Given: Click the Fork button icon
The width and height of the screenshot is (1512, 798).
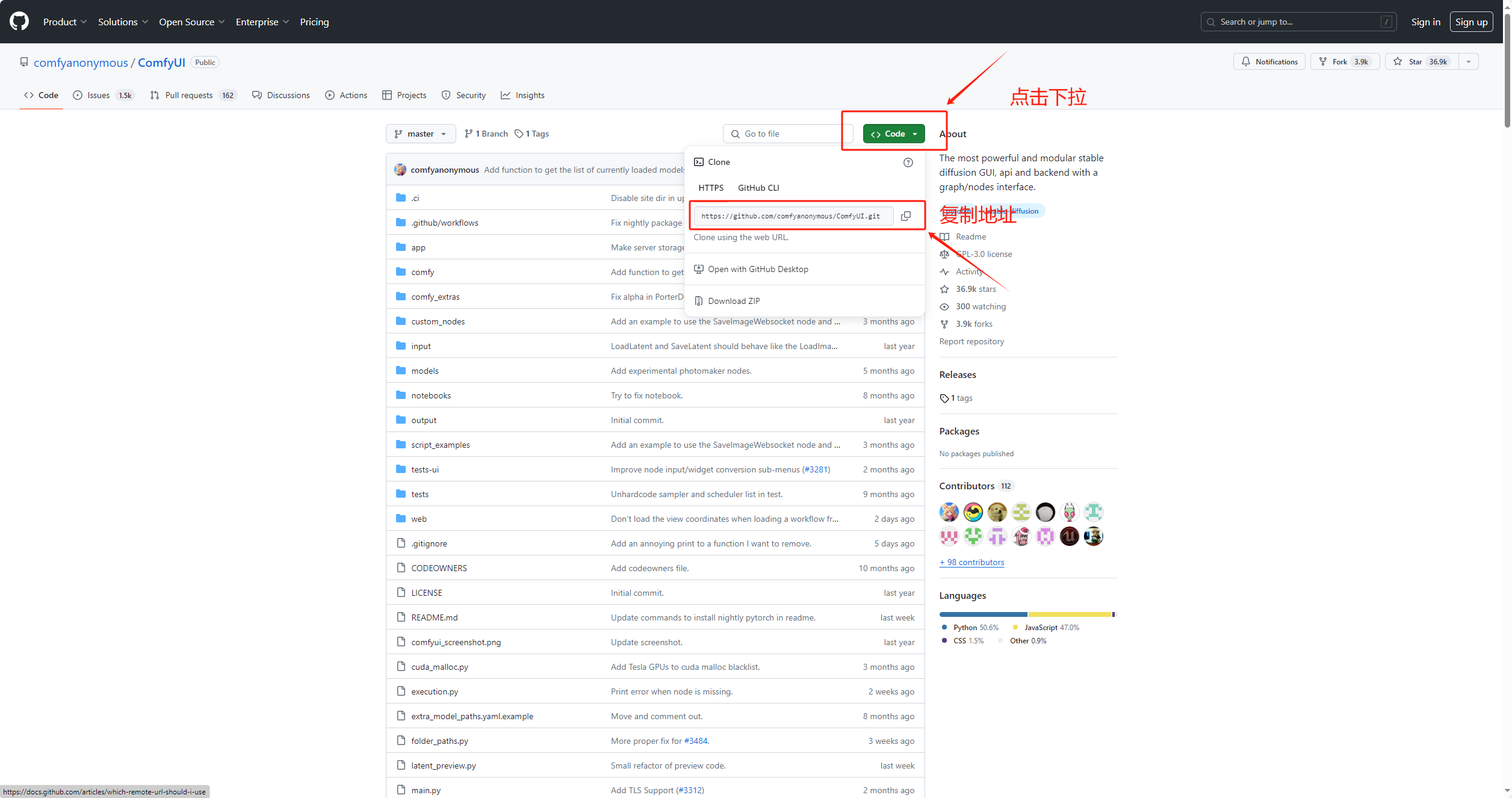Looking at the screenshot, I should coord(1323,61).
